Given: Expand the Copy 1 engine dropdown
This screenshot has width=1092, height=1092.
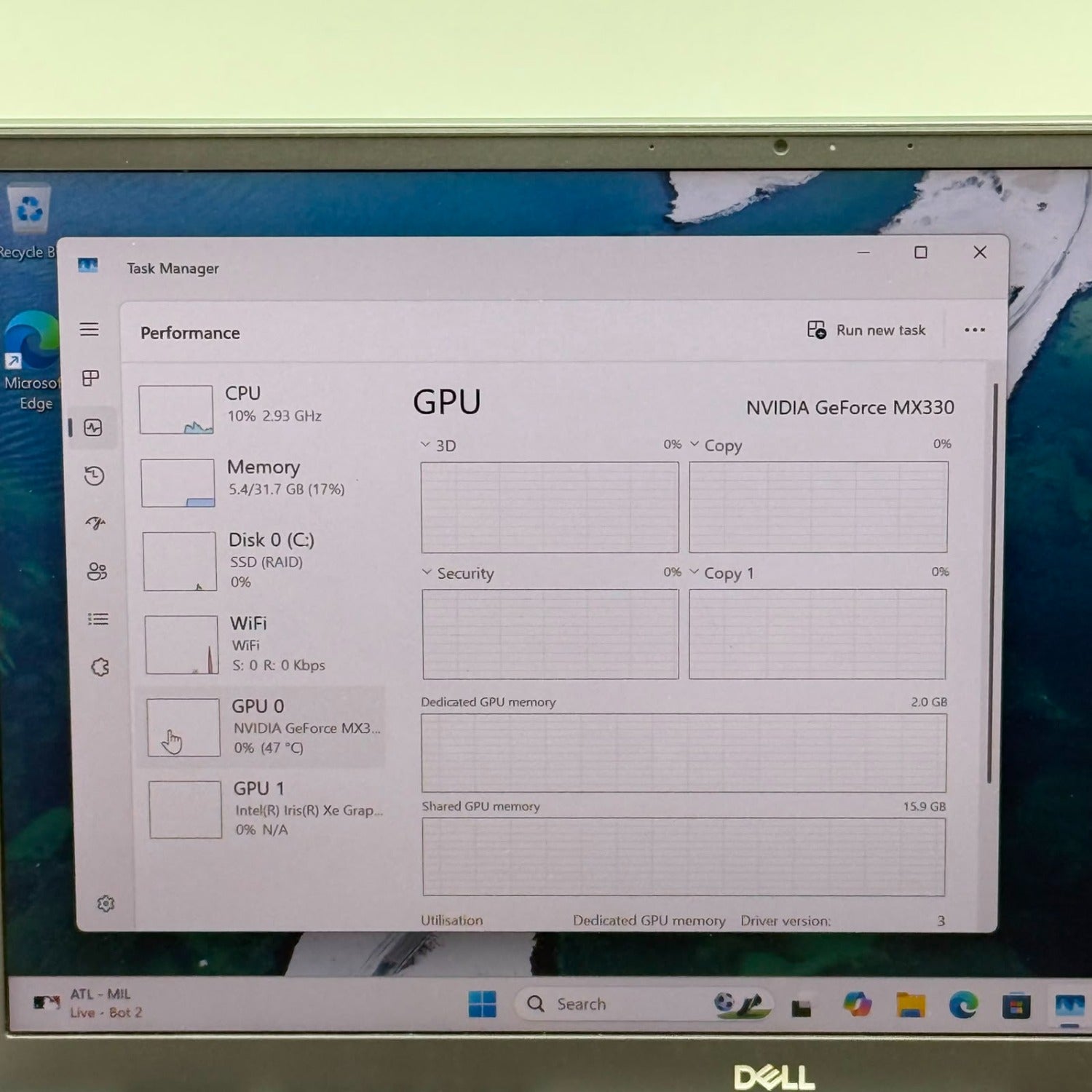Looking at the screenshot, I should tap(721, 573).
